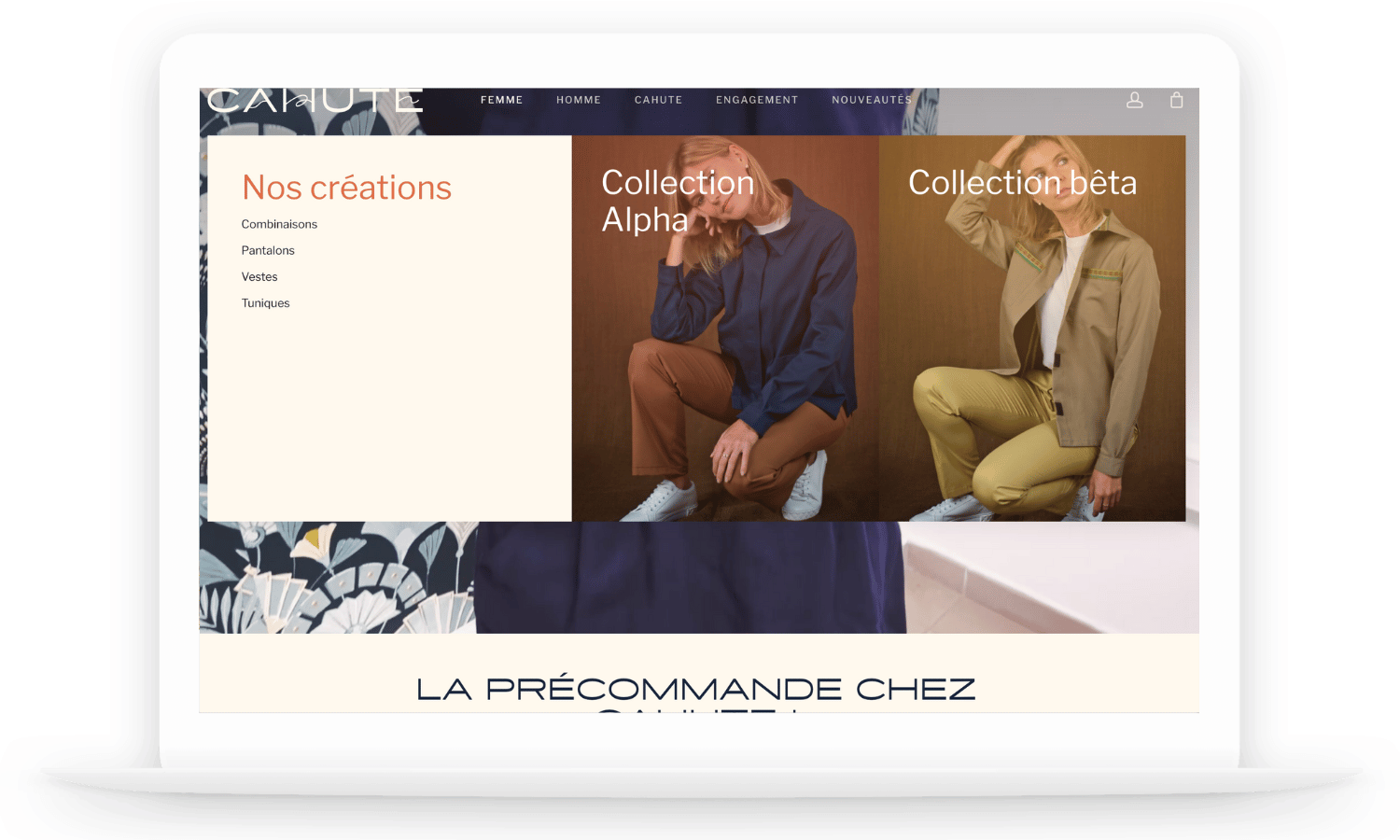Open the ENGAGEMENT menu item
This screenshot has height=840, width=1400.
tap(757, 100)
